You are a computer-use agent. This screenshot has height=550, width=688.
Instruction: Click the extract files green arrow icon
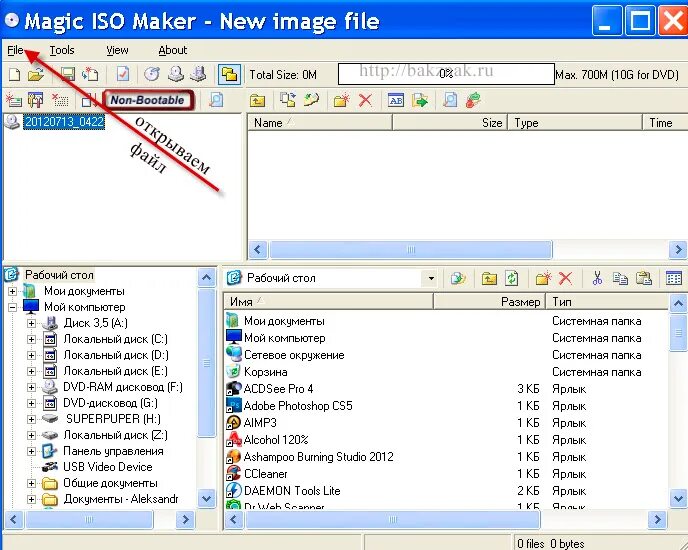point(420,100)
